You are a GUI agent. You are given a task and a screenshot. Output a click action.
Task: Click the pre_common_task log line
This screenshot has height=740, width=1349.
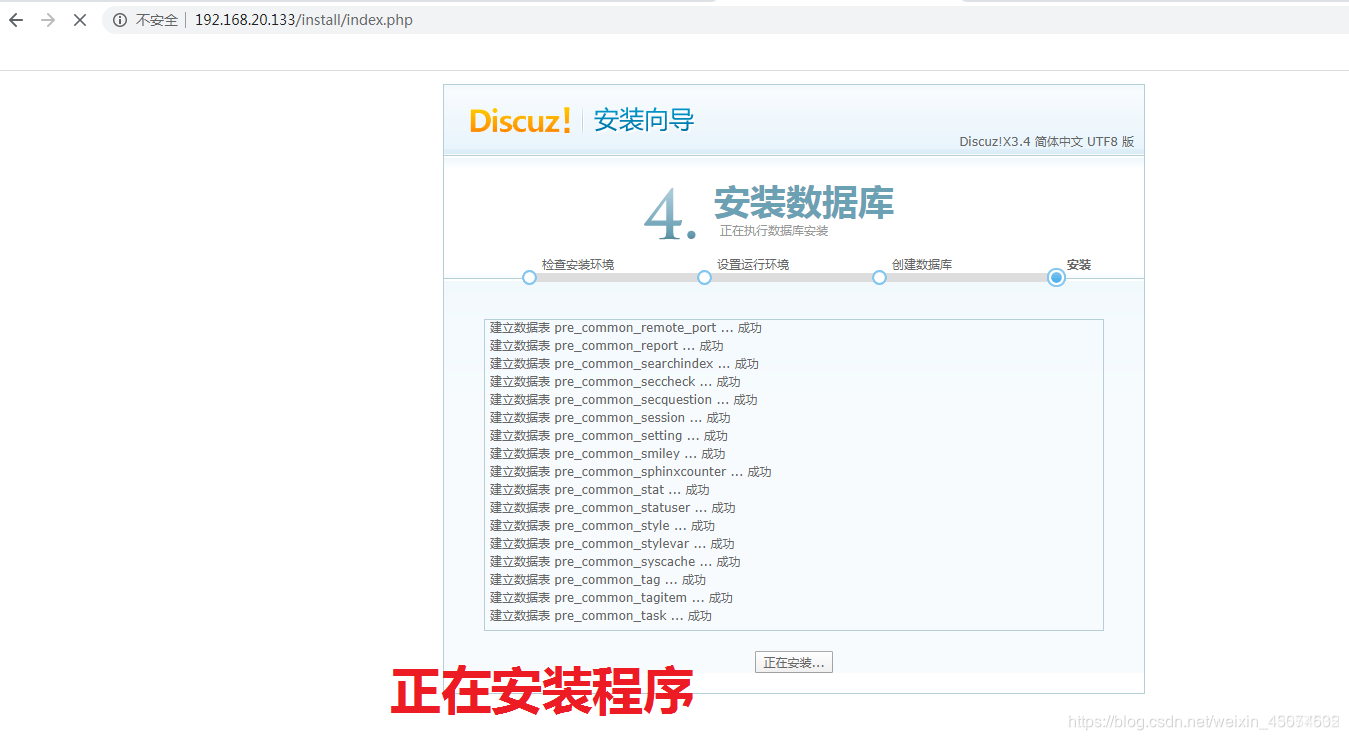(601, 616)
